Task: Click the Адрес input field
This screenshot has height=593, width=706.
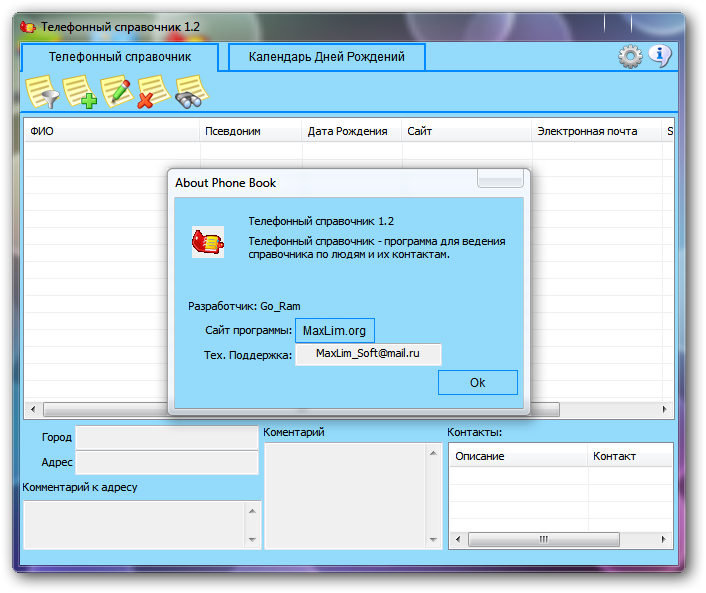Action: pos(167,462)
